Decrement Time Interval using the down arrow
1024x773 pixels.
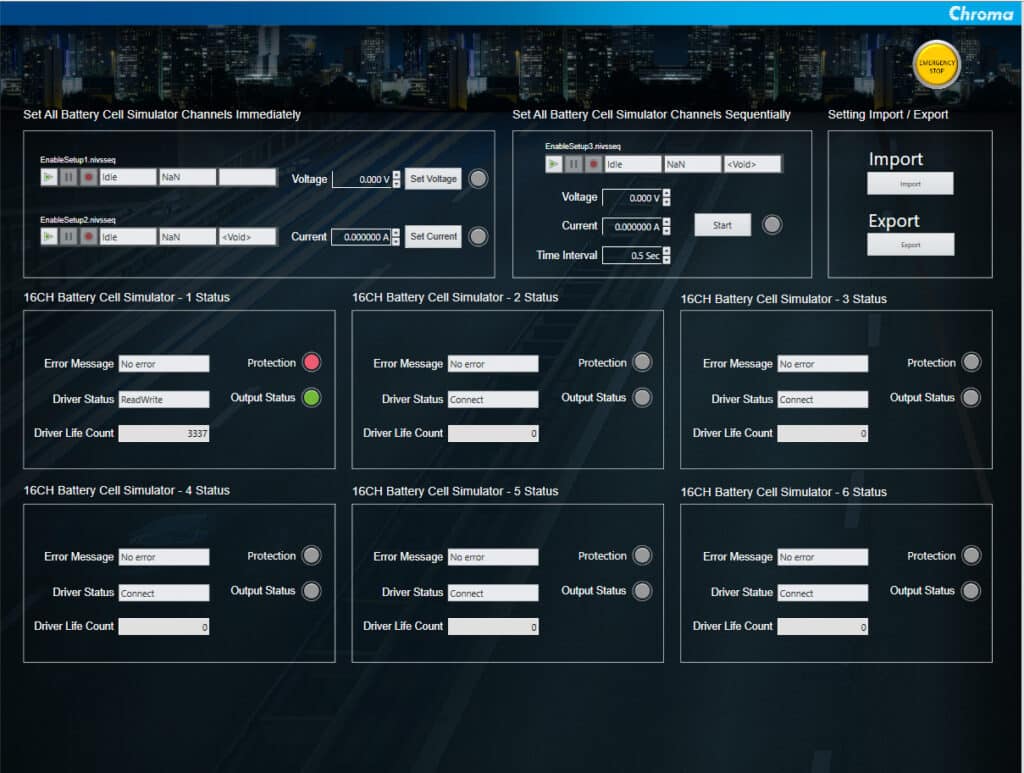click(x=666, y=259)
